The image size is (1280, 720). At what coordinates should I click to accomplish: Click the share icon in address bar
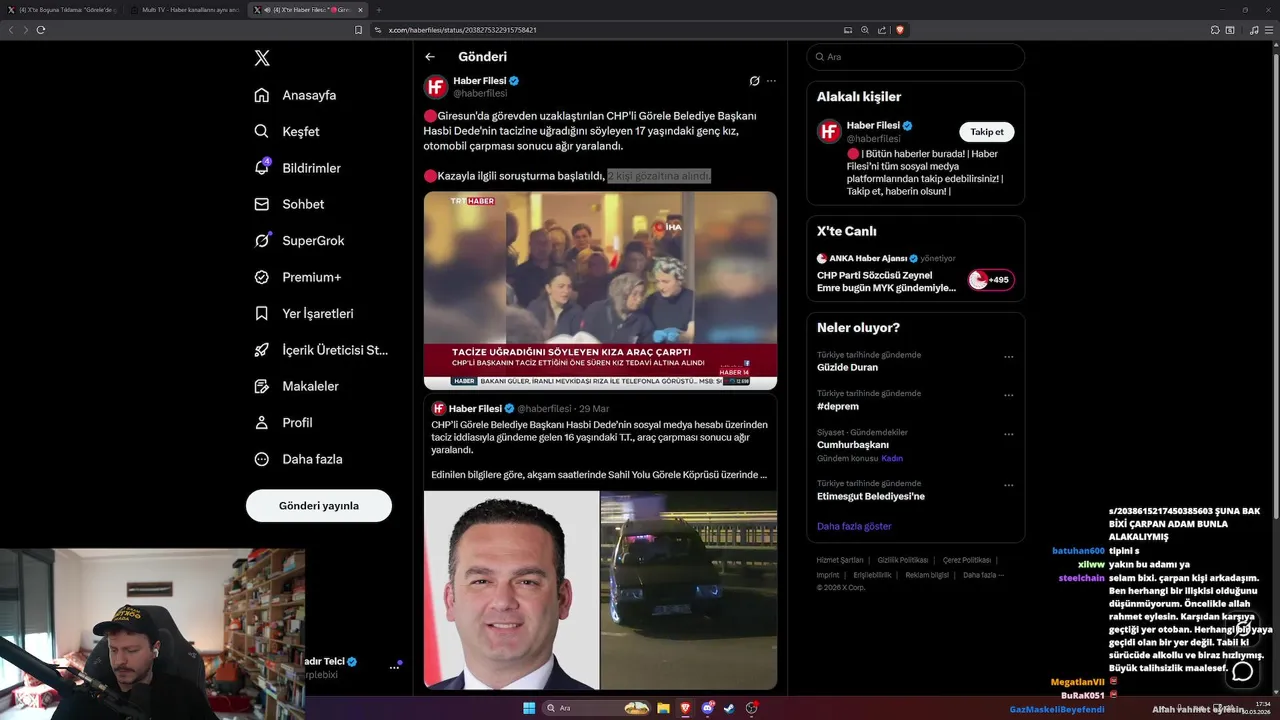pyautogui.click(x=882, y=30)
